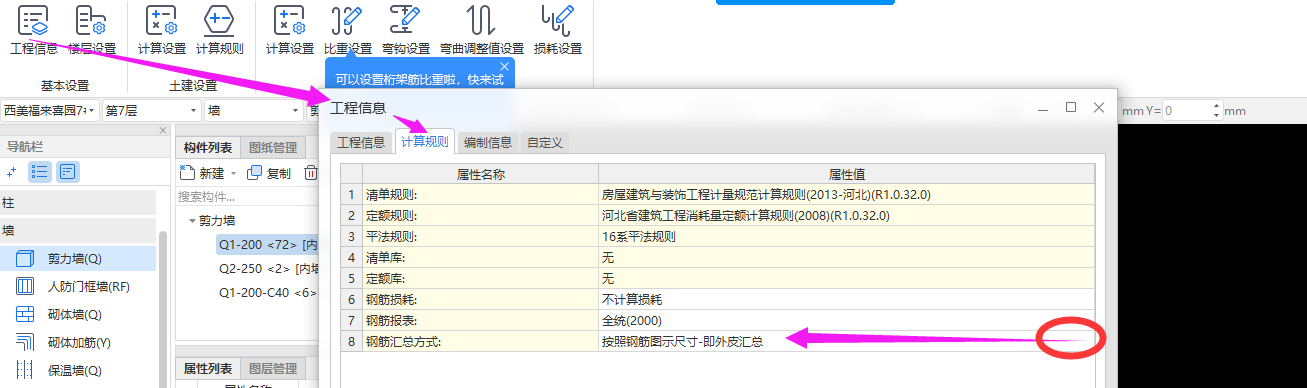Open the 第7层 floor dropdown
The image size is (1307, 388).
pos(151,110)
